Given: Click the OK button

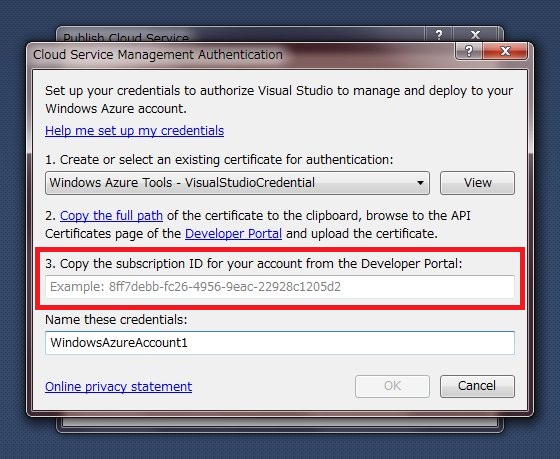Looking at the screenshot, I should tap(392, 386).
